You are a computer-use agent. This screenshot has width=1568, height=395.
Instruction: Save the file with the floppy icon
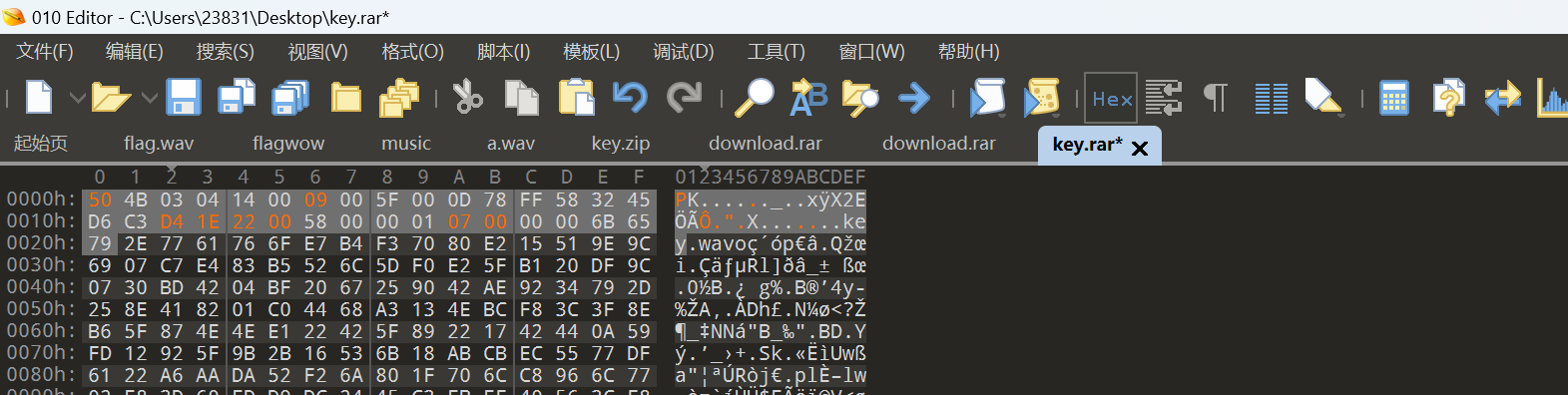point(184,98)
